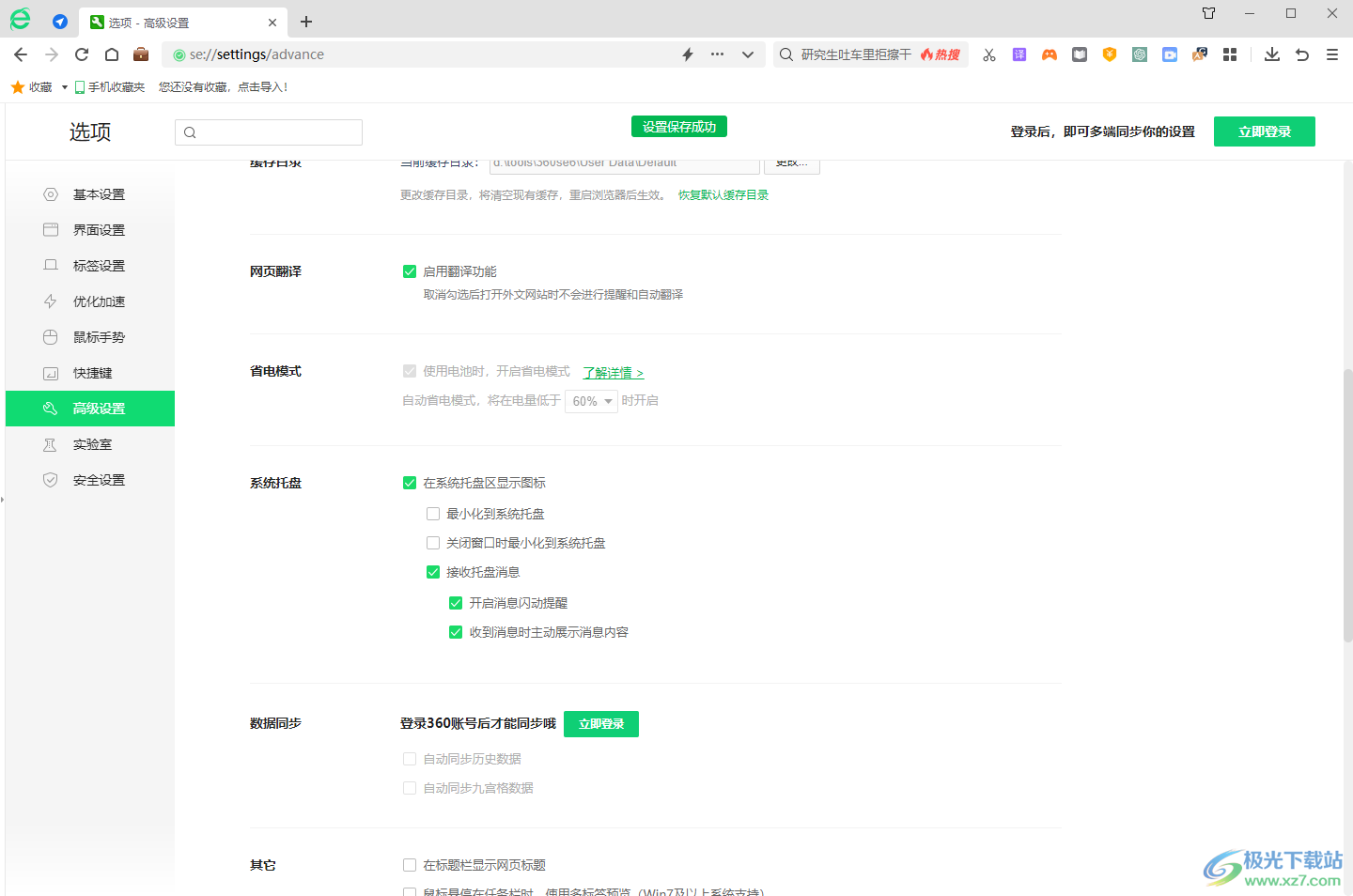Image resolution: width=1353 pixels, height=896 pixels.
Task: Open 快捷键 in sidebar
Action: 90,373
